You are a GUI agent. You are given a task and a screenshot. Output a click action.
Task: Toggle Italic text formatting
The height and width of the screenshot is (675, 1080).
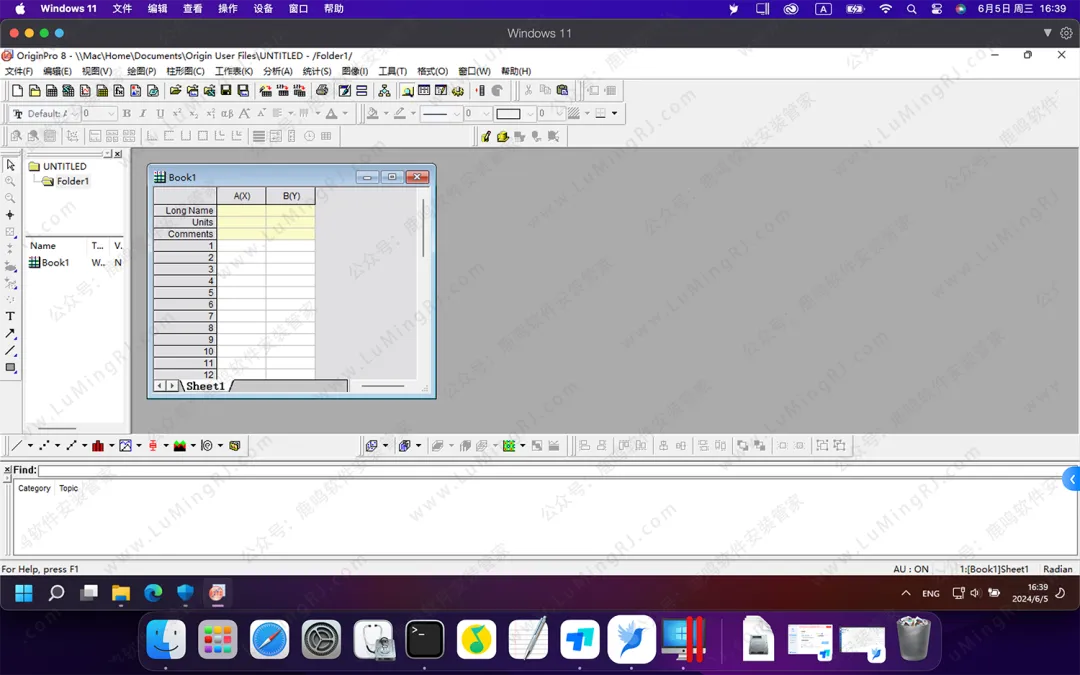coord(143,114)
